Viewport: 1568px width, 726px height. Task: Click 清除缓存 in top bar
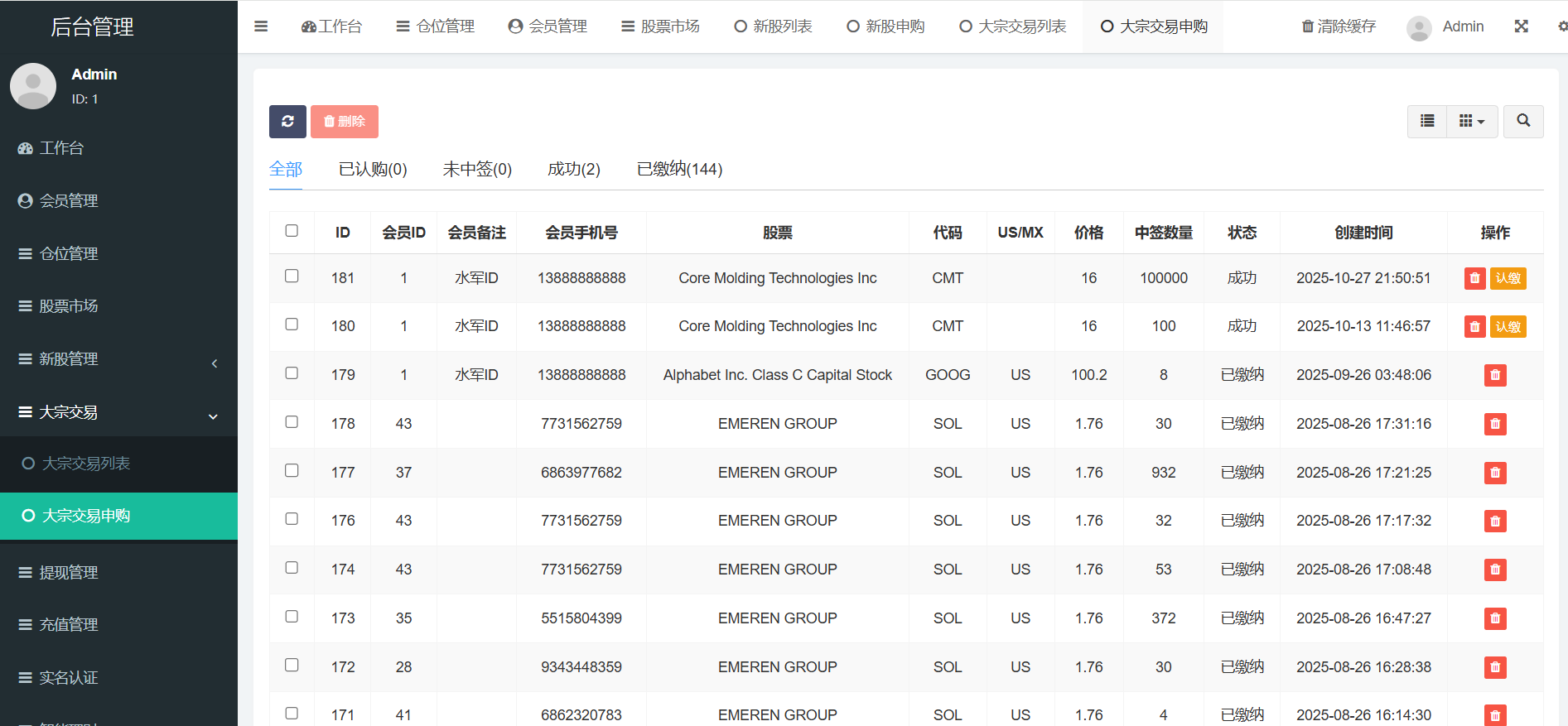click(1339, 26)
